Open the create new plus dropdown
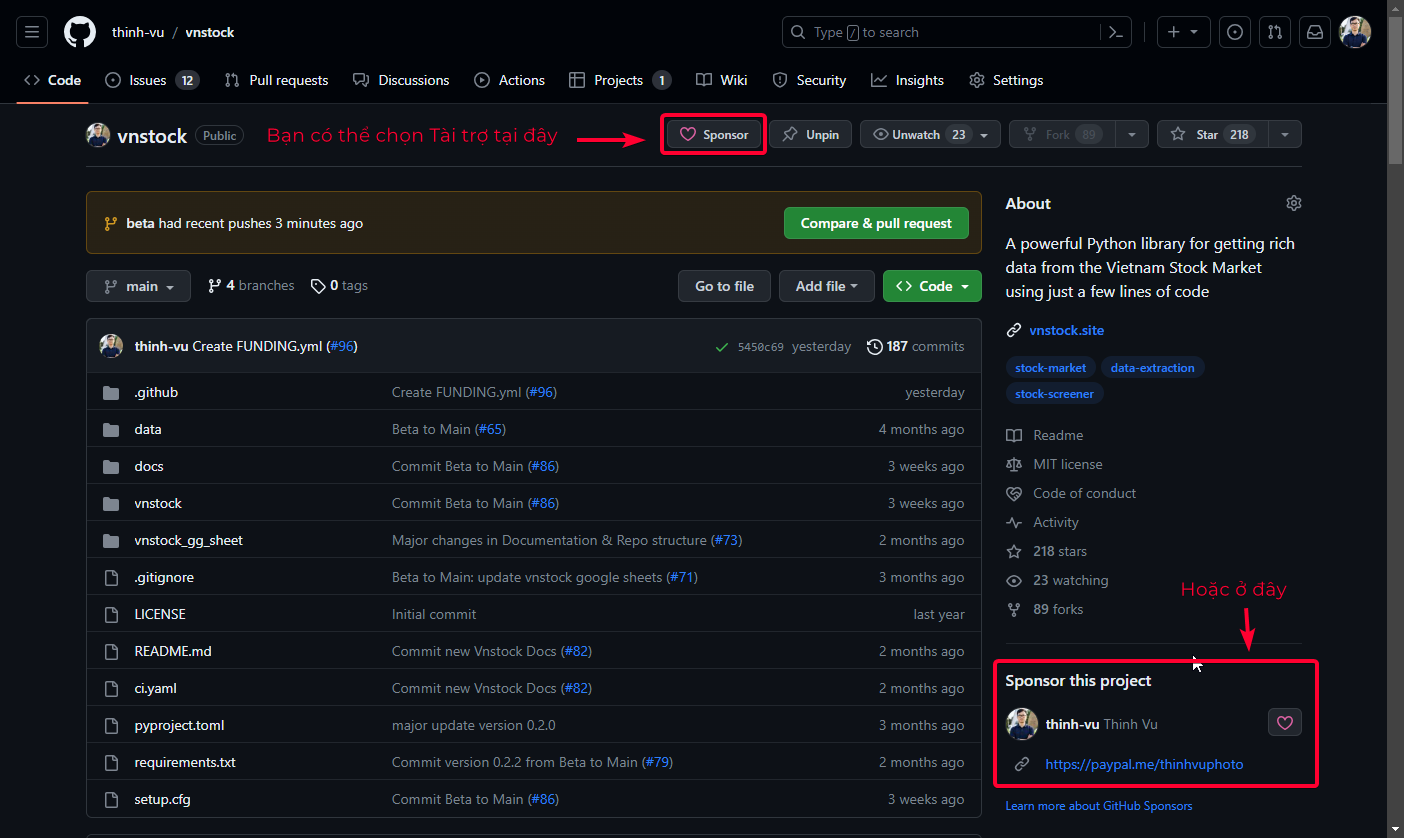This screenshot has width=1404, height=838. (x=1184, y=32)
